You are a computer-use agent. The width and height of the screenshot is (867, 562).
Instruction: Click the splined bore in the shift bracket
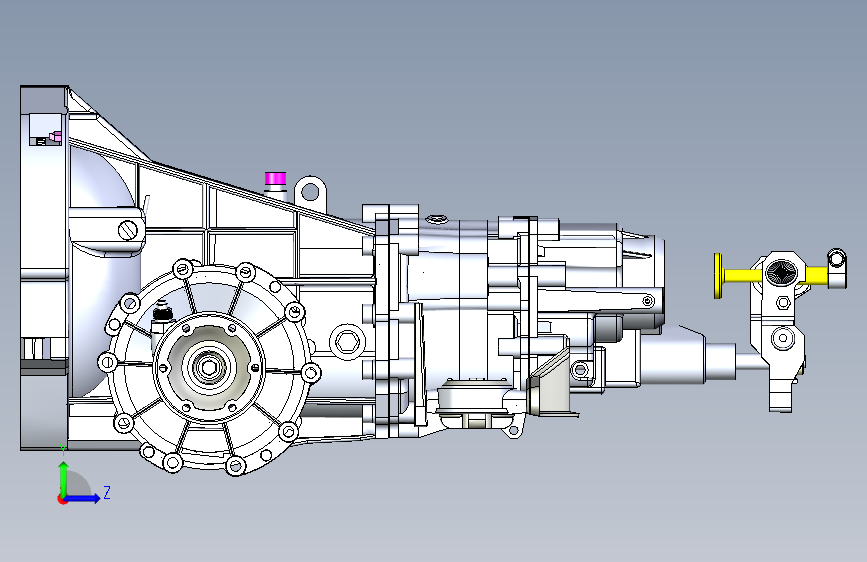(x=780, y=273)
